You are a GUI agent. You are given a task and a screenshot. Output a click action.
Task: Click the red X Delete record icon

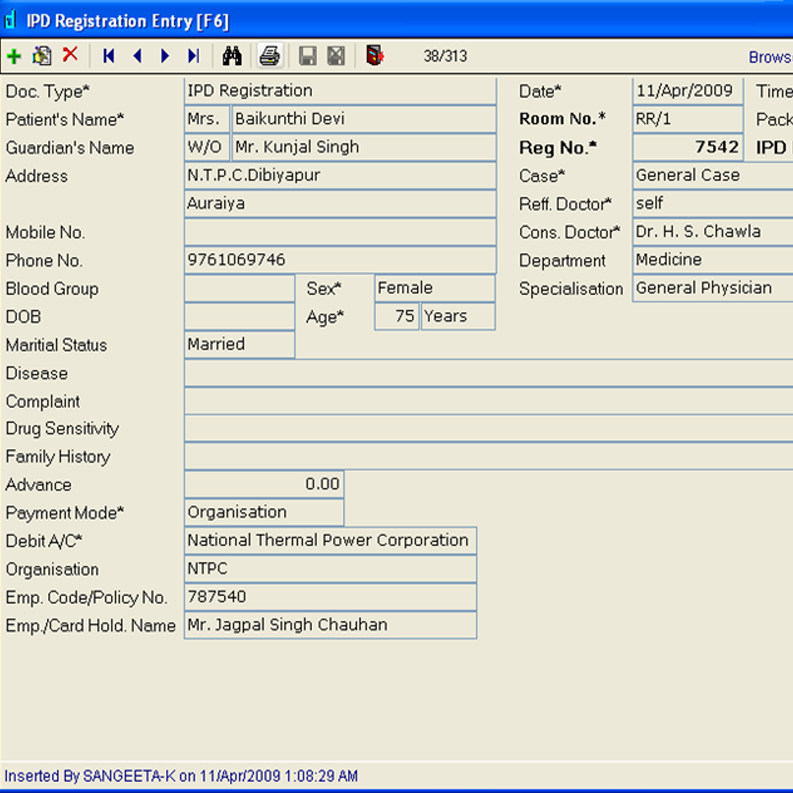70,54
